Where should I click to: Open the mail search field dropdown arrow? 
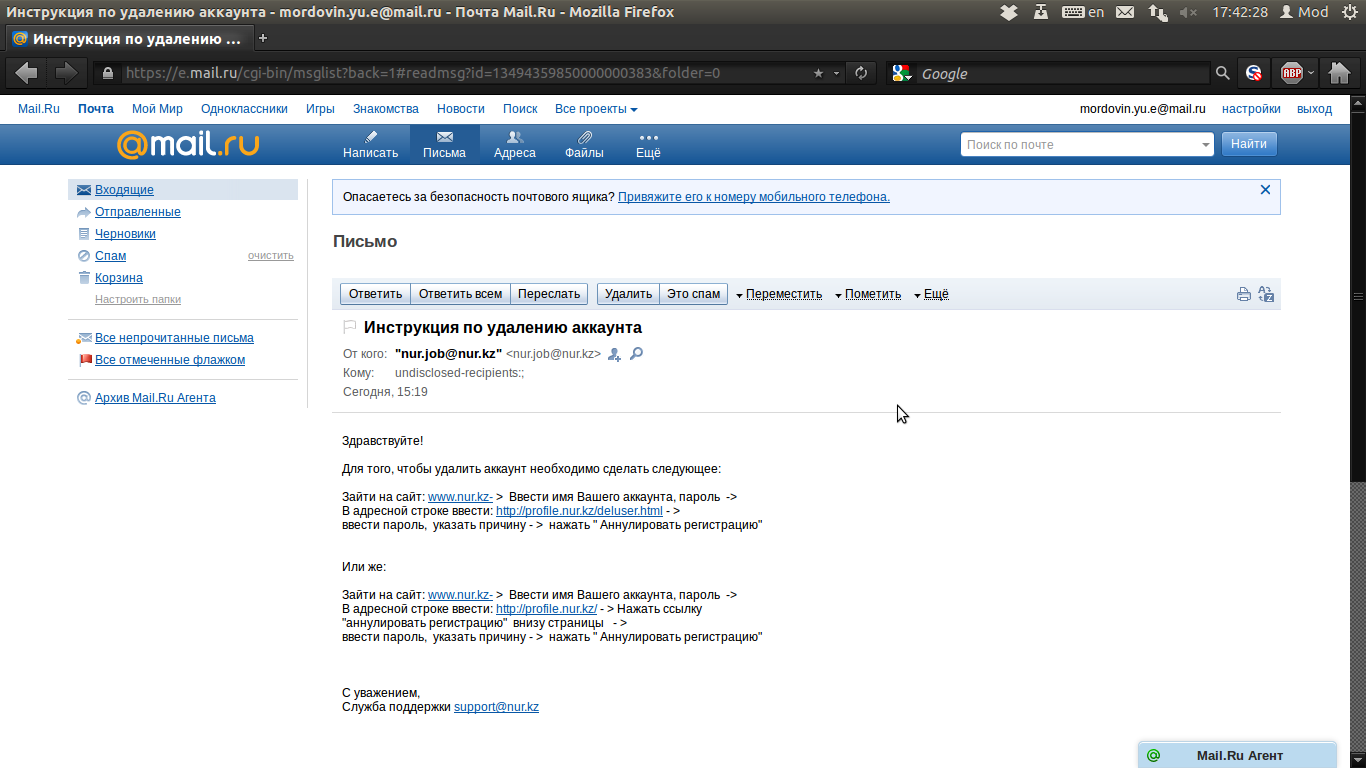point(1206,145)
